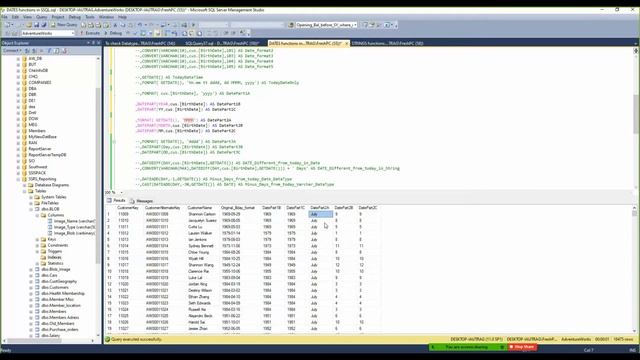640x360 pixels.
Task: Click the Execute button
Action: [89, 33]
